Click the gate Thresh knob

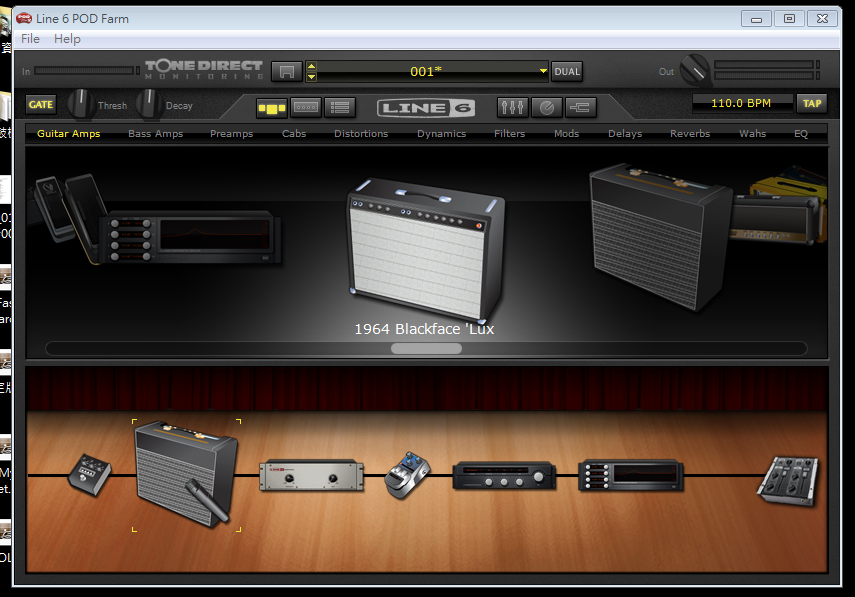tap(80, 104)
